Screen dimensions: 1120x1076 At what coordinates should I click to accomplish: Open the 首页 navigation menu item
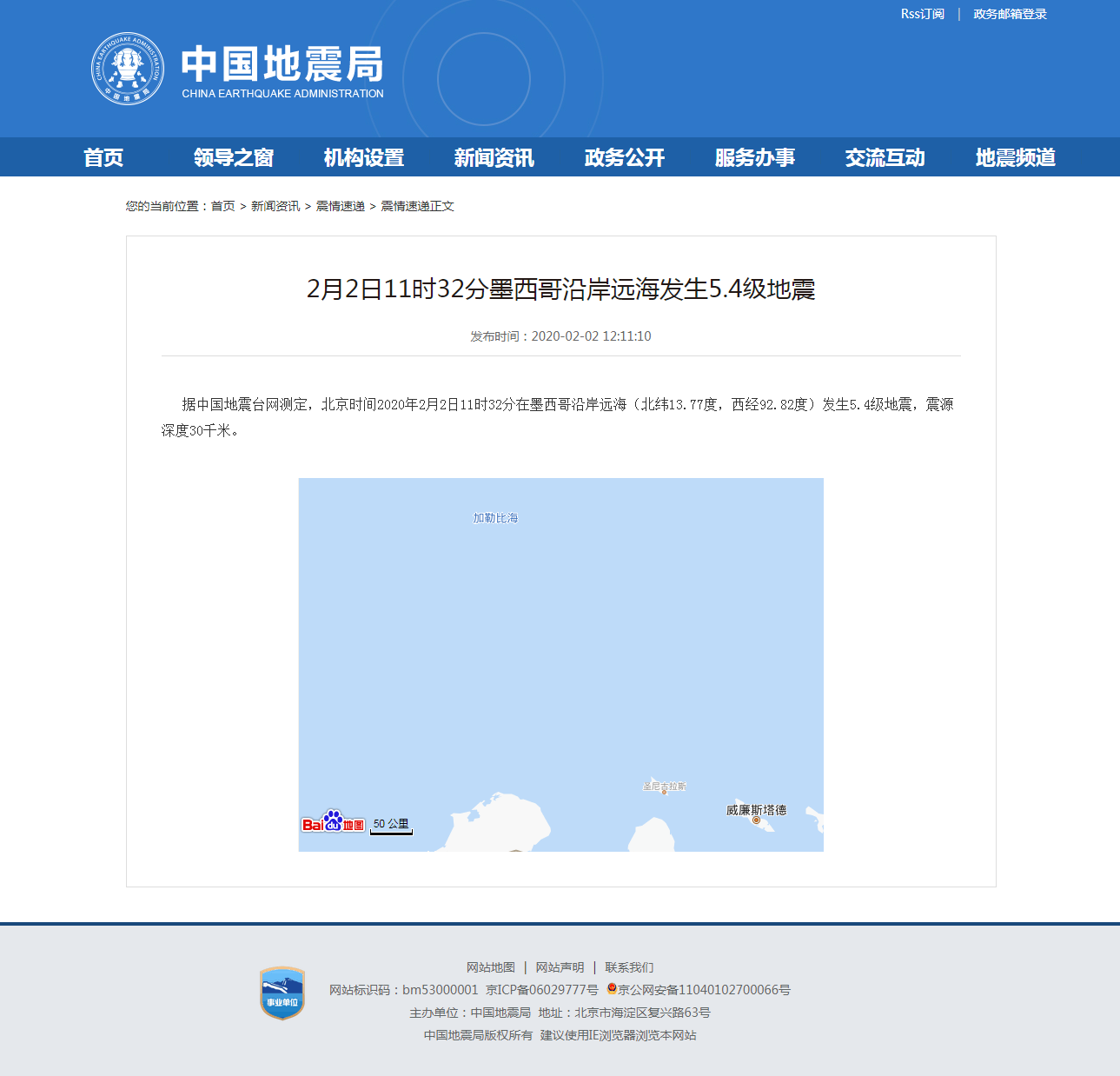click(103, 157)
